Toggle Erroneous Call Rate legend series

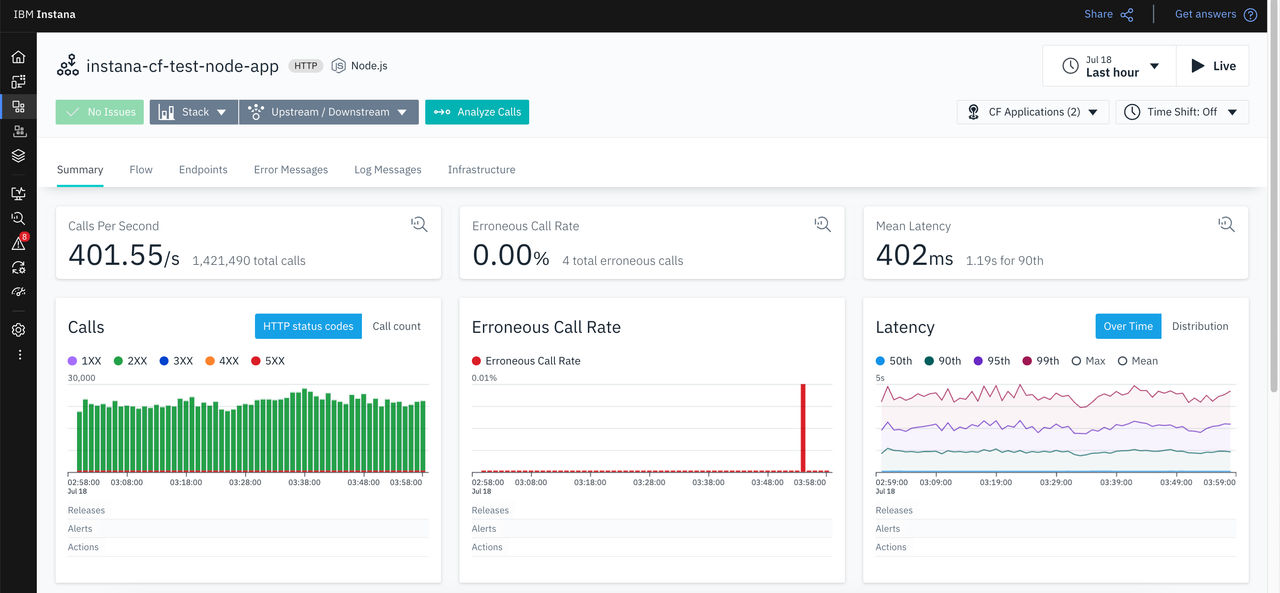pos(526,361)
